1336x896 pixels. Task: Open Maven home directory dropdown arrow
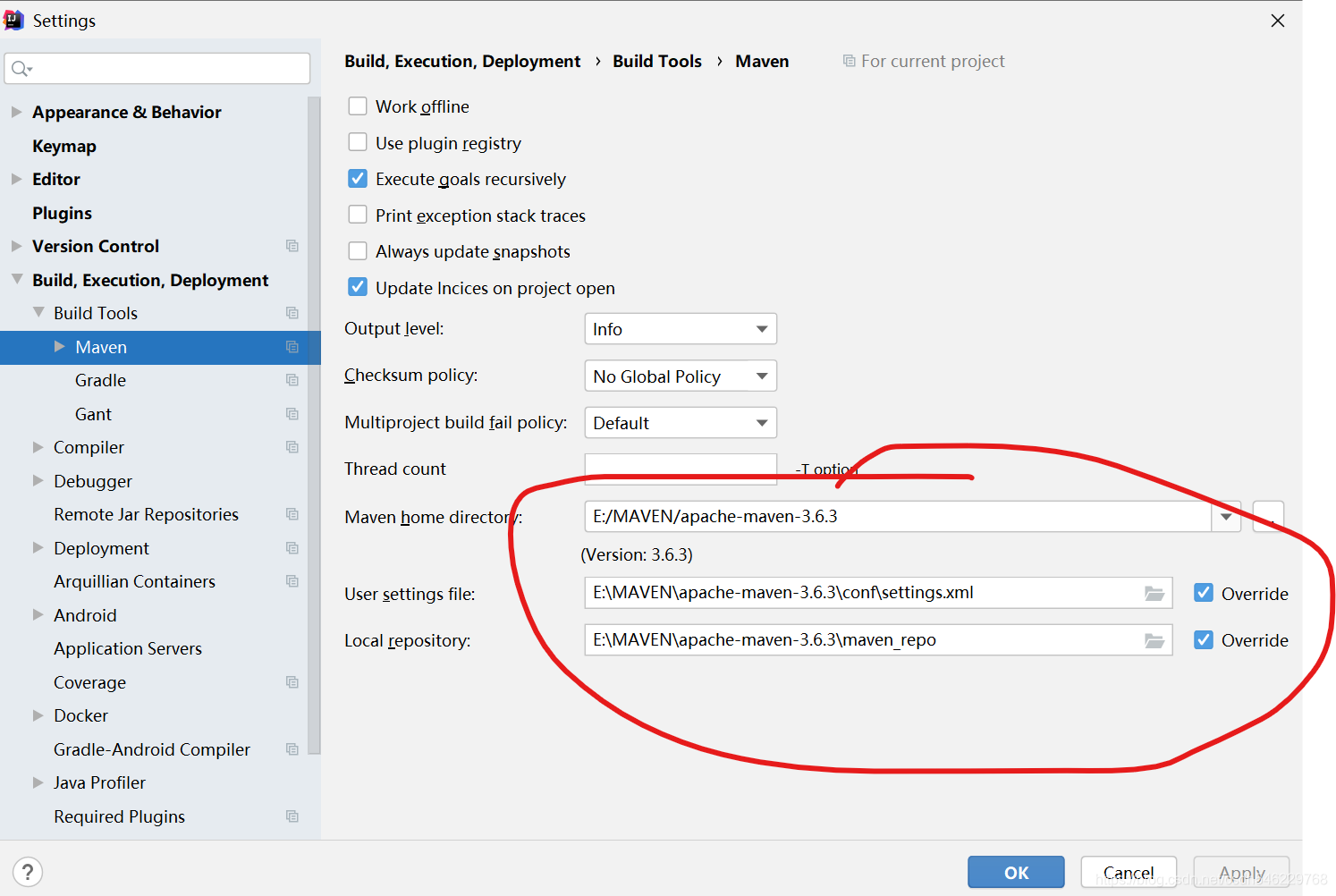[1226, 517]
